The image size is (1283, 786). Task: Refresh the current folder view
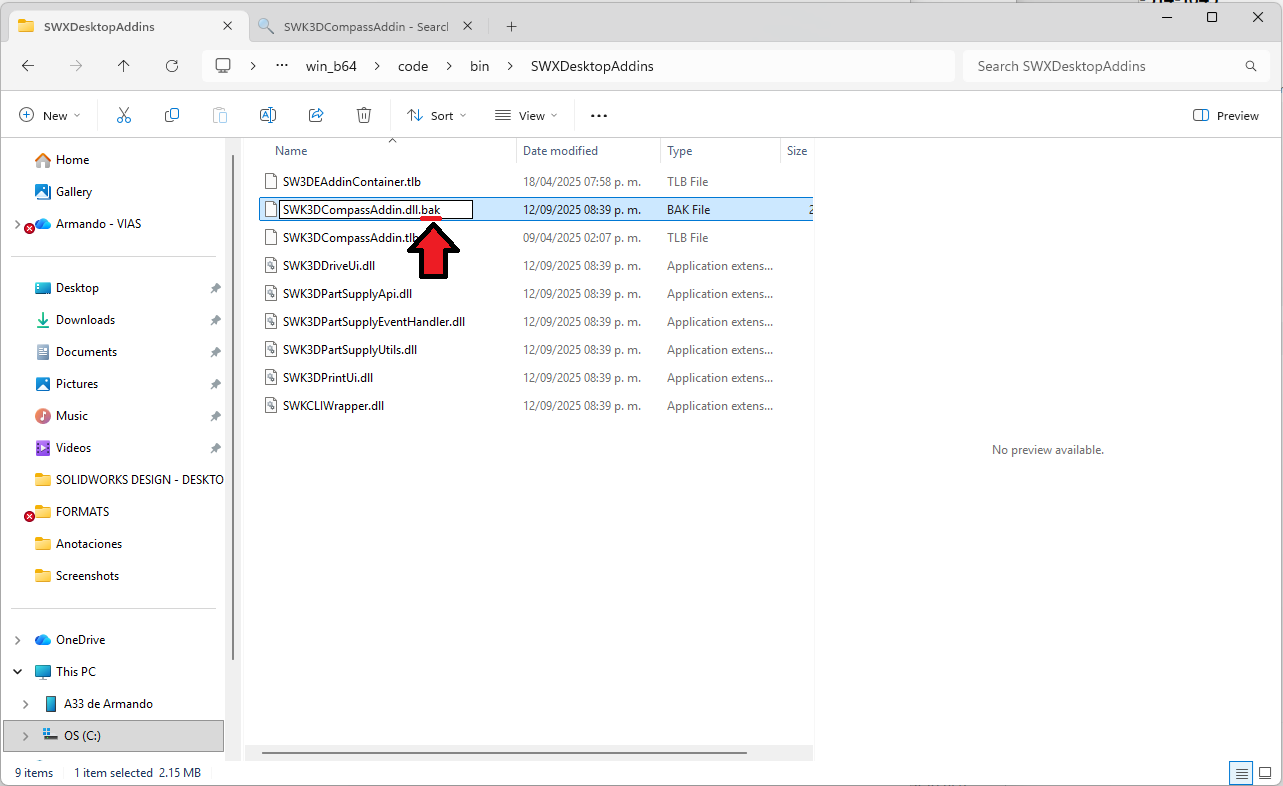pyautogui.click(x=172, y=66)
